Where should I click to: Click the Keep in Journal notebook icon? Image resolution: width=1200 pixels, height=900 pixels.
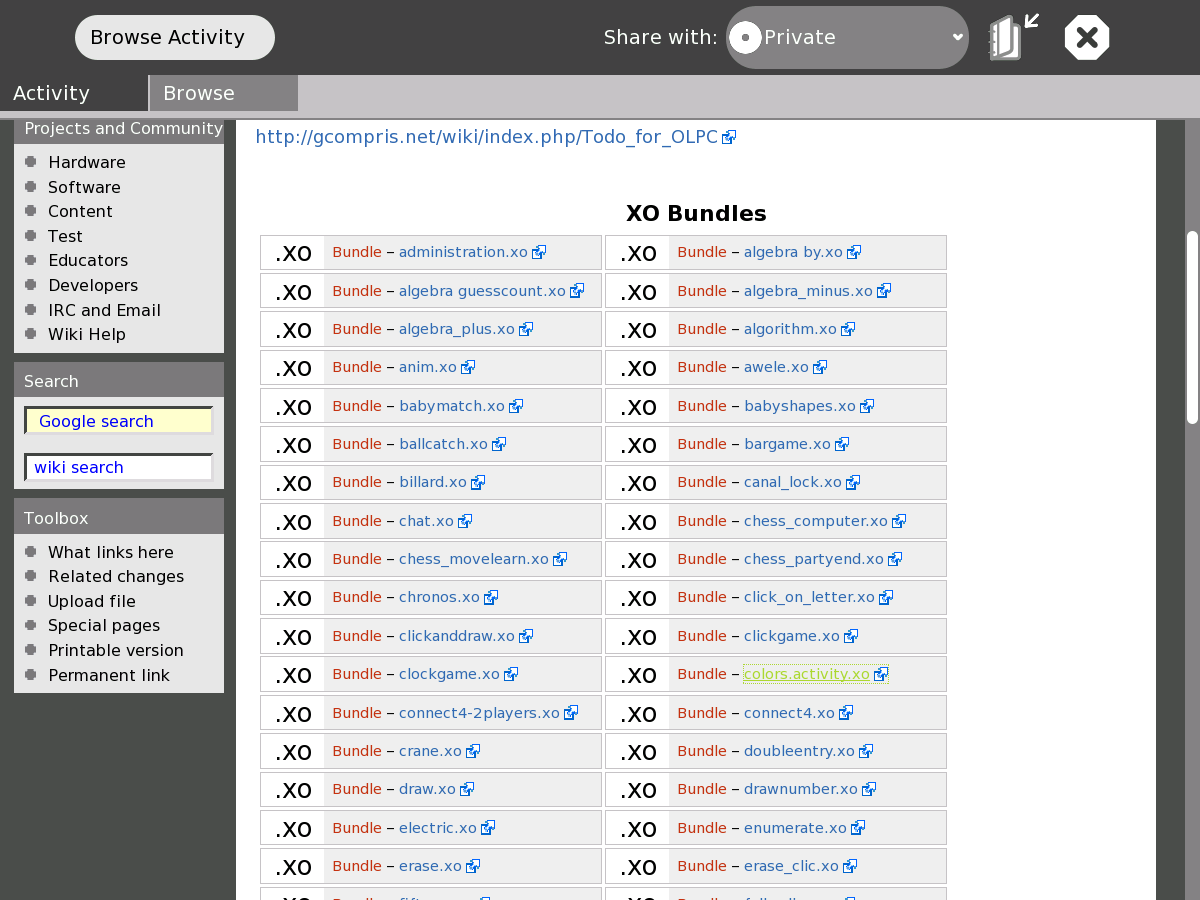coord(1012,38)
